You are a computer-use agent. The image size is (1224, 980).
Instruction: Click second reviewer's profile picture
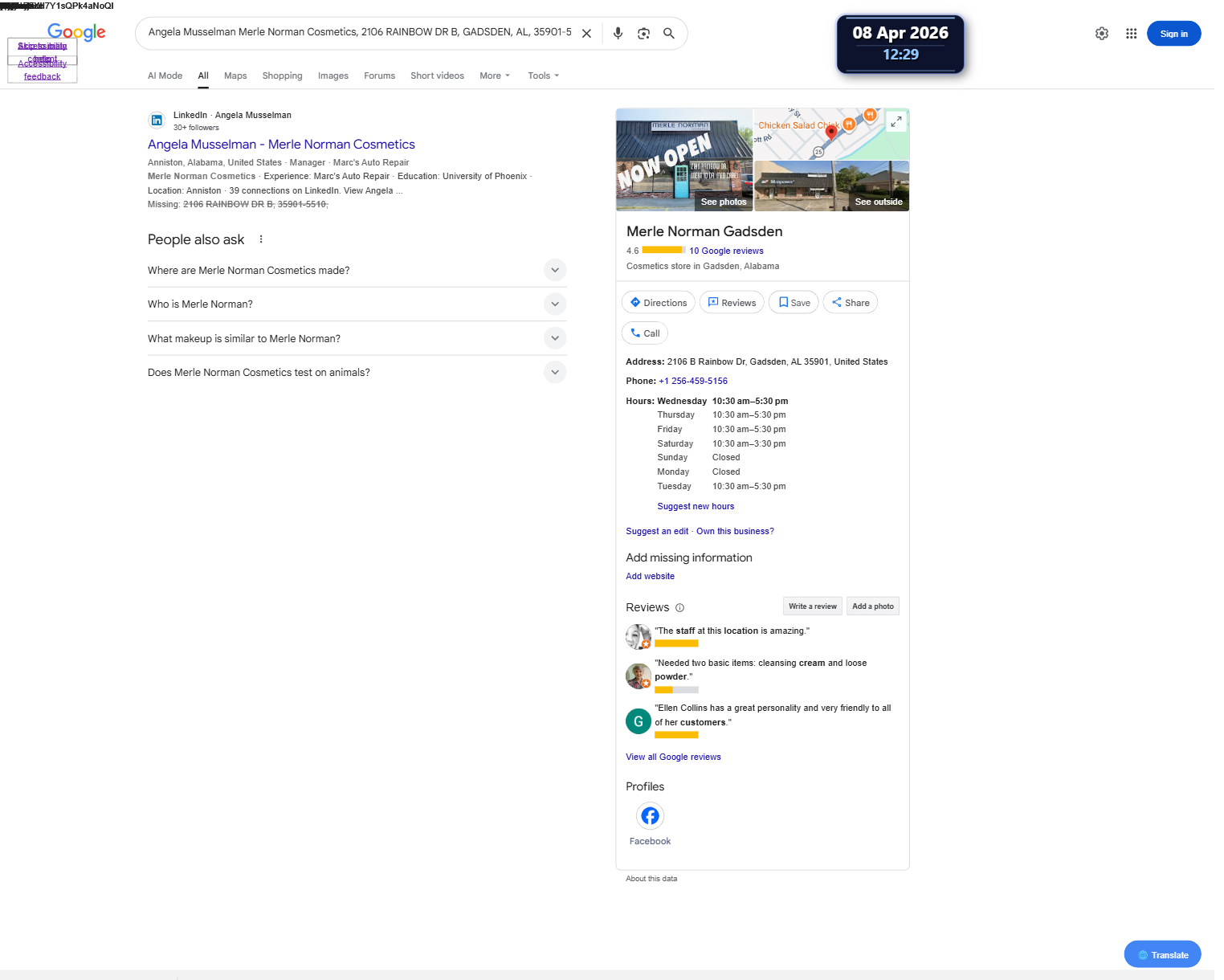639,676
